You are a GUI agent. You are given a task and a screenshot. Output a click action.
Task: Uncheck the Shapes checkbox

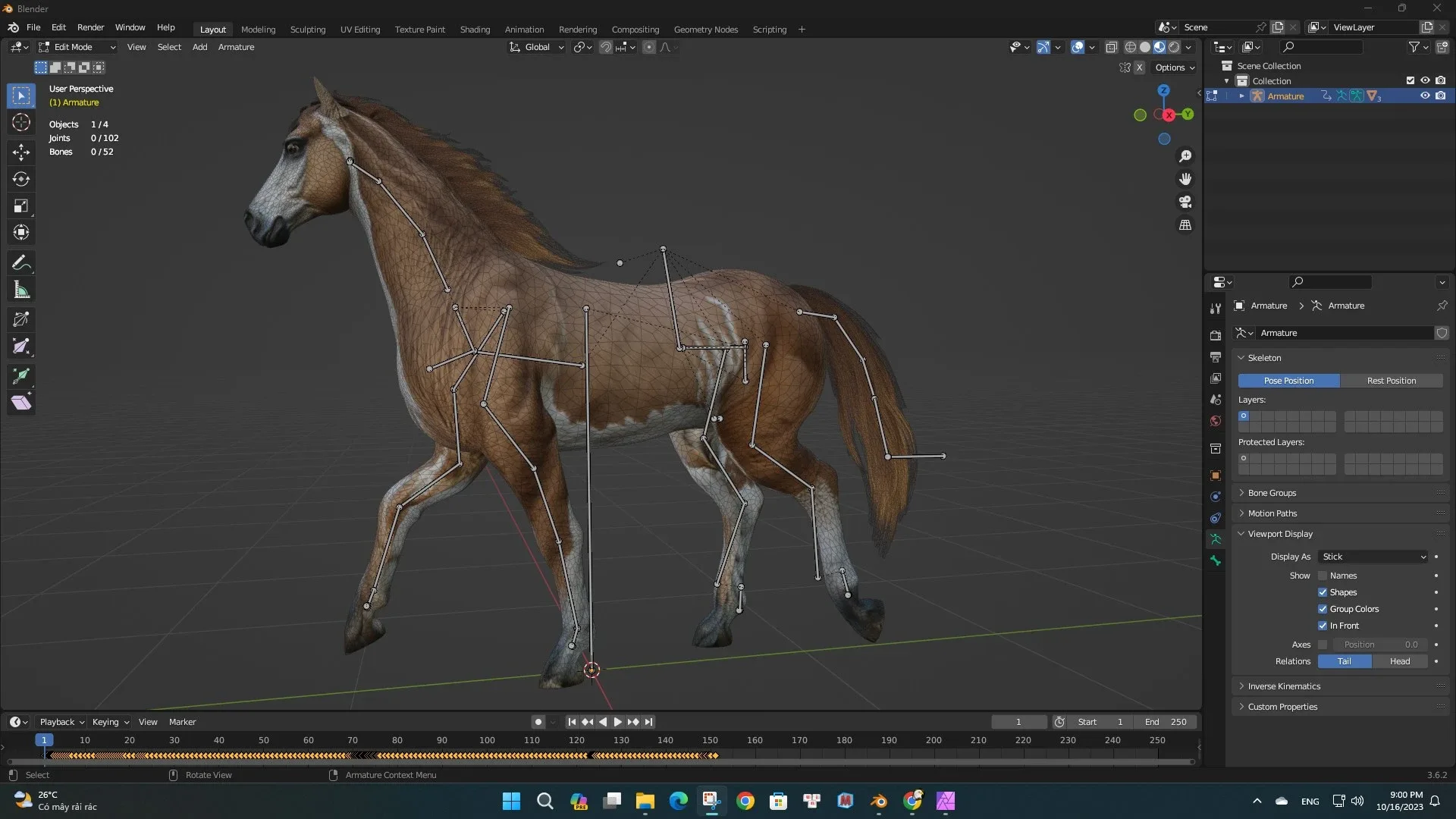click(1323, 592)
